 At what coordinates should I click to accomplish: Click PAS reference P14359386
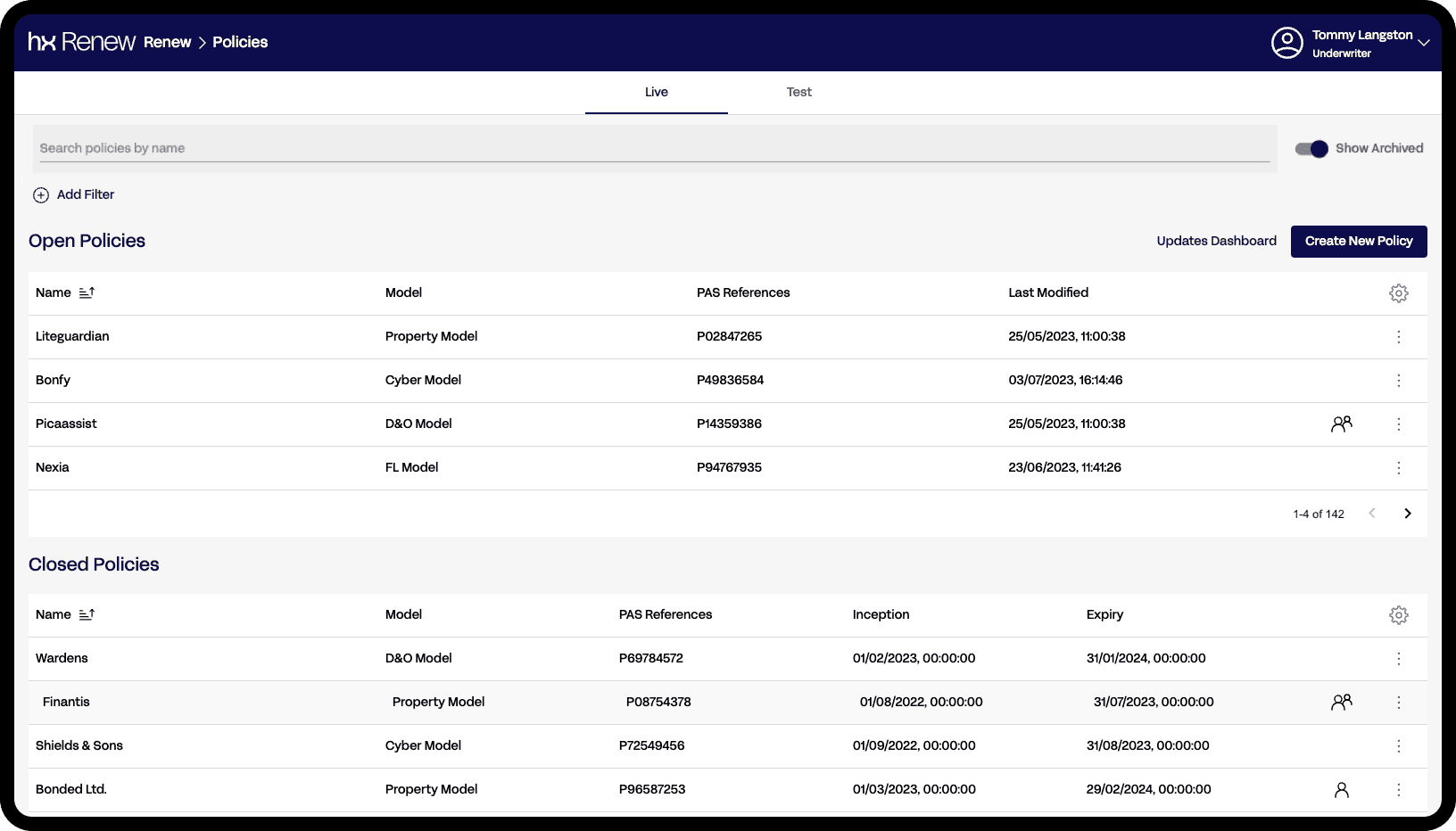[729, 424]
